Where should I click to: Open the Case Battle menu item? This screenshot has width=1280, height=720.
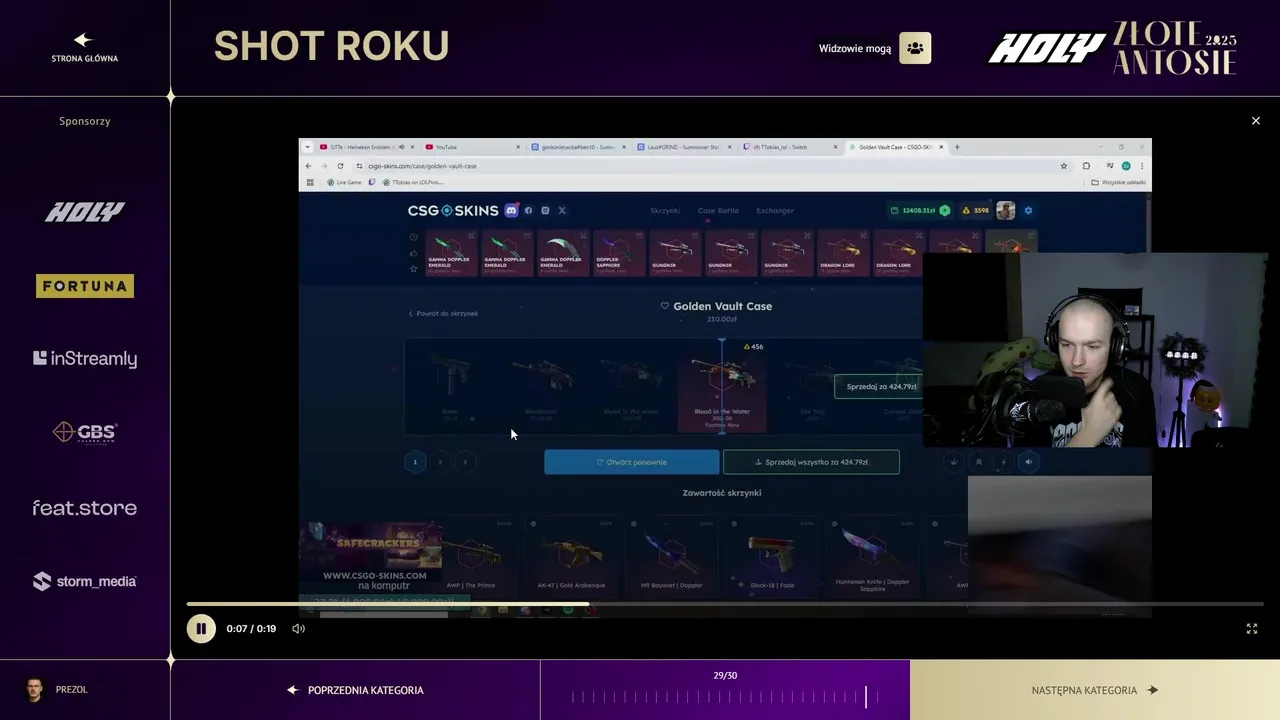(718, 211)
